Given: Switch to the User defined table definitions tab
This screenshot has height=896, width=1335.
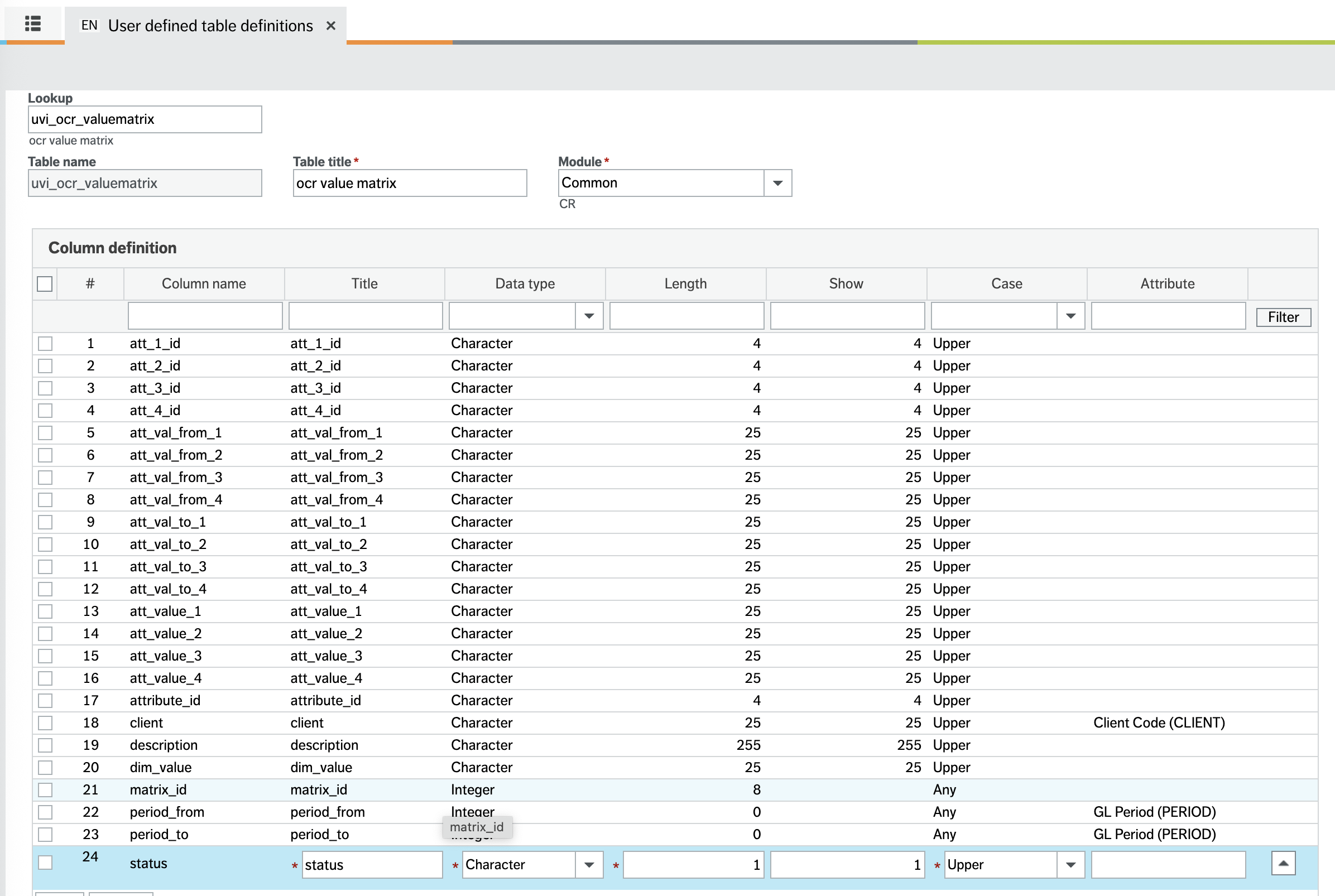Looking at the screenshot, I should [211, 25].
